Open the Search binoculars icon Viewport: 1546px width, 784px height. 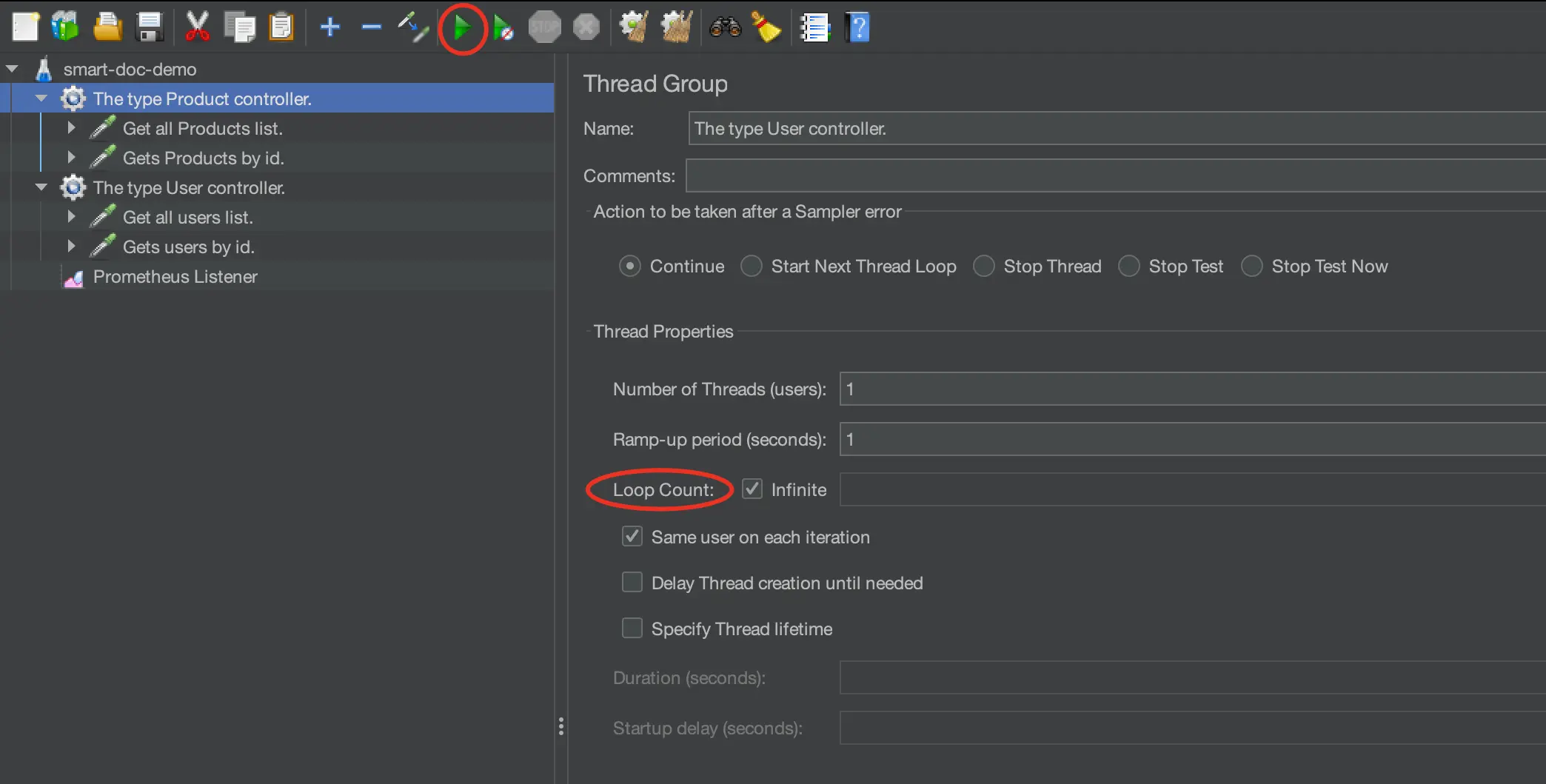click(725, 27)
